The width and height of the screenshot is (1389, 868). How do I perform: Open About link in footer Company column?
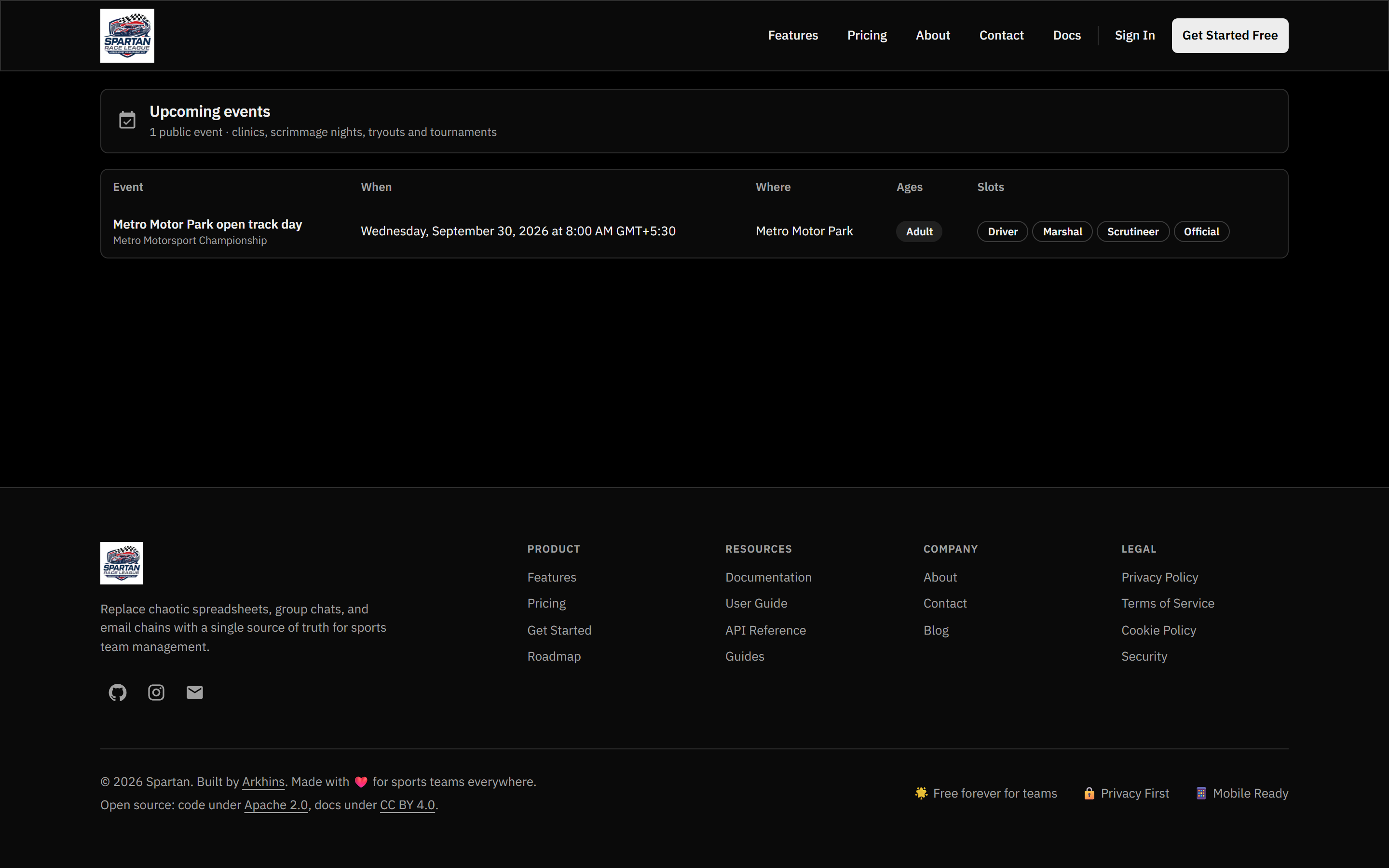940,577
